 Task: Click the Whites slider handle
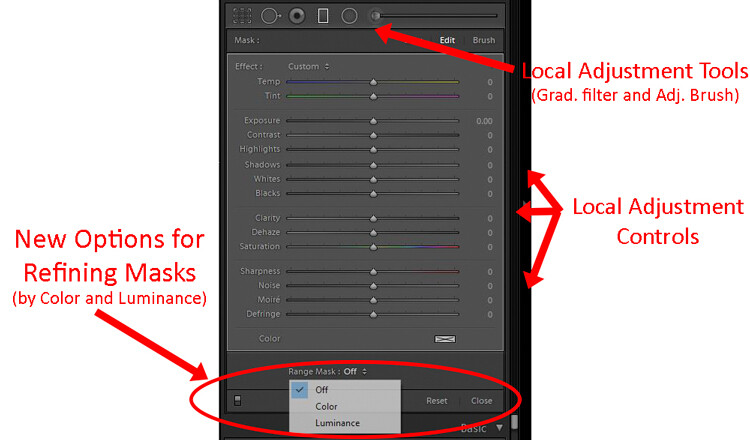tap(373, 179)
